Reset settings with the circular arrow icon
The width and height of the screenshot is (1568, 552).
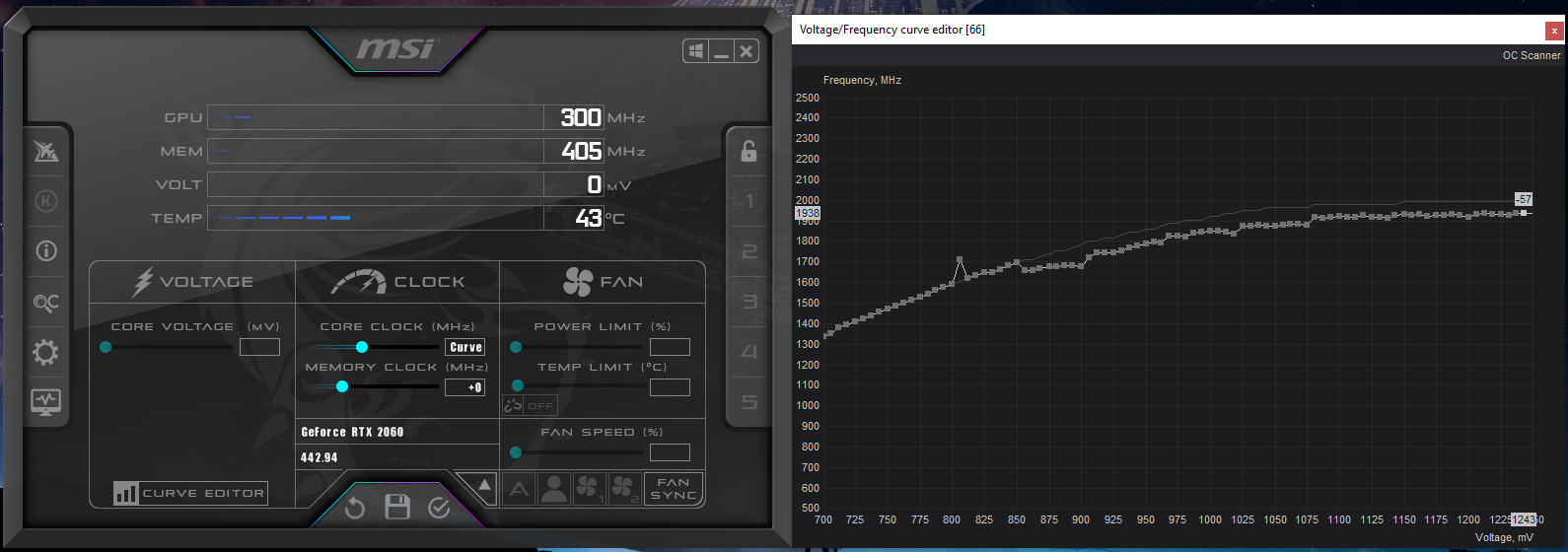[x=355, y=508]
